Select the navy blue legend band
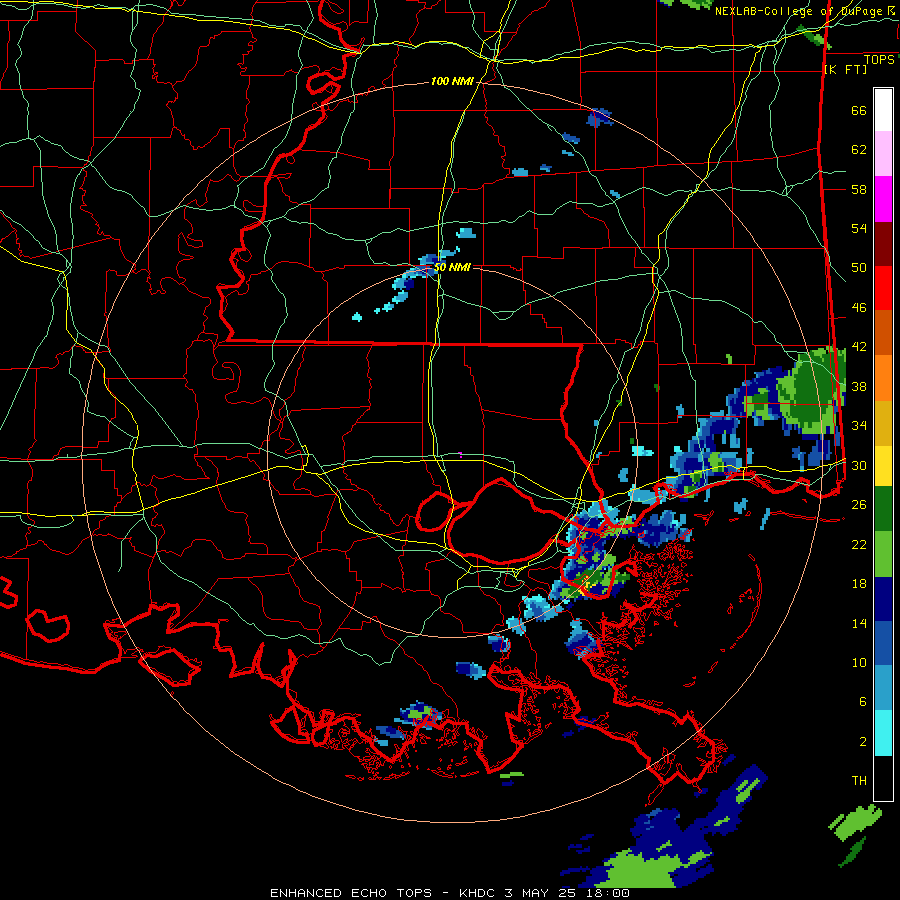 [x=883, y=599]
